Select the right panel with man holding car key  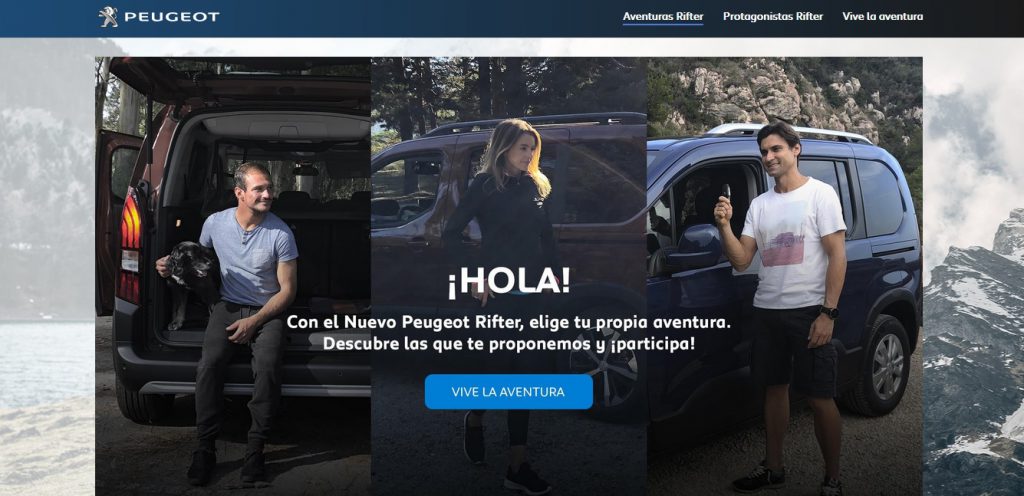click(x=784, y=276)
